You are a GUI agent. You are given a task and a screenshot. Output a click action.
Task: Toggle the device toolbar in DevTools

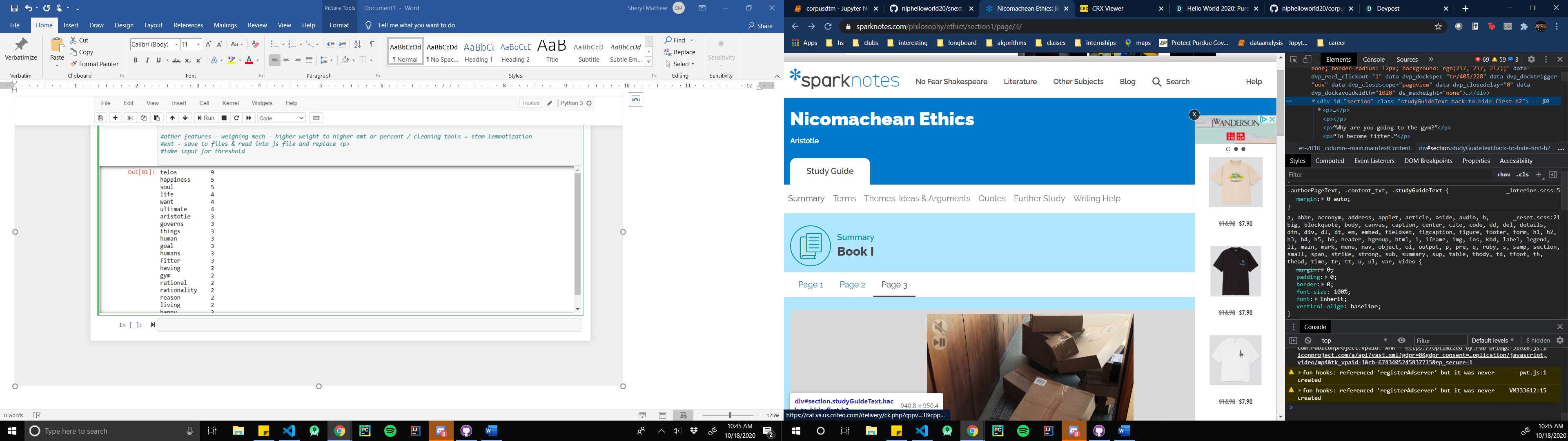click(1307, 60)
